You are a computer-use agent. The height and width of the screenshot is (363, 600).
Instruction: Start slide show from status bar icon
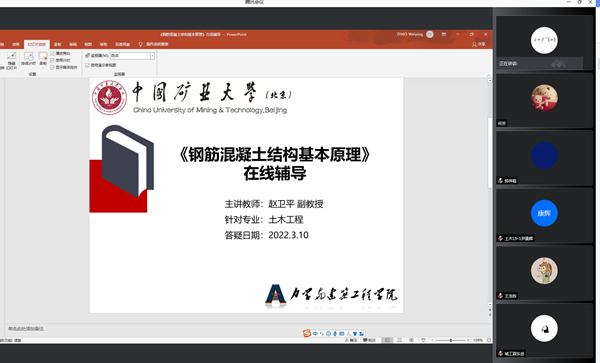click(423, 340)
